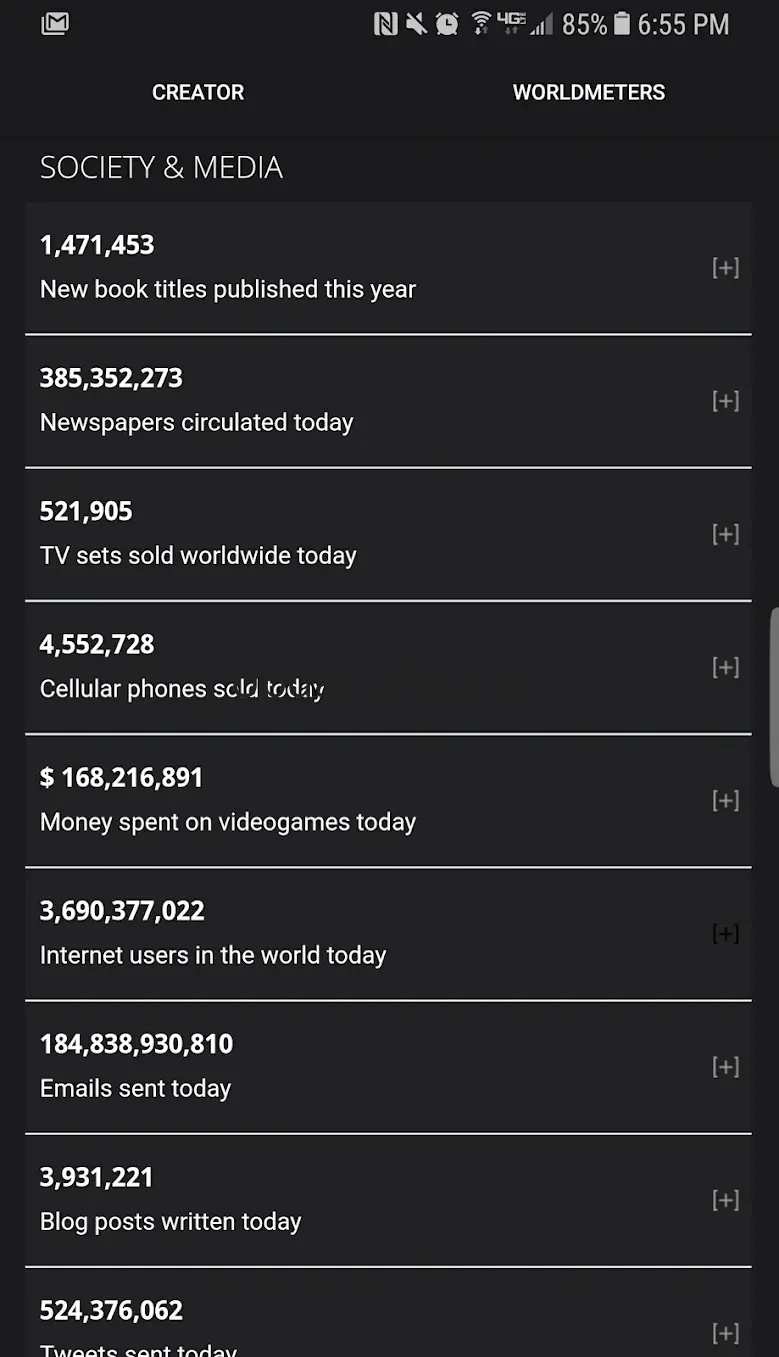Tap the battery indicator icon
Image resolution: width=779 pixels, height=1357 pixels.
coord(622,24)
